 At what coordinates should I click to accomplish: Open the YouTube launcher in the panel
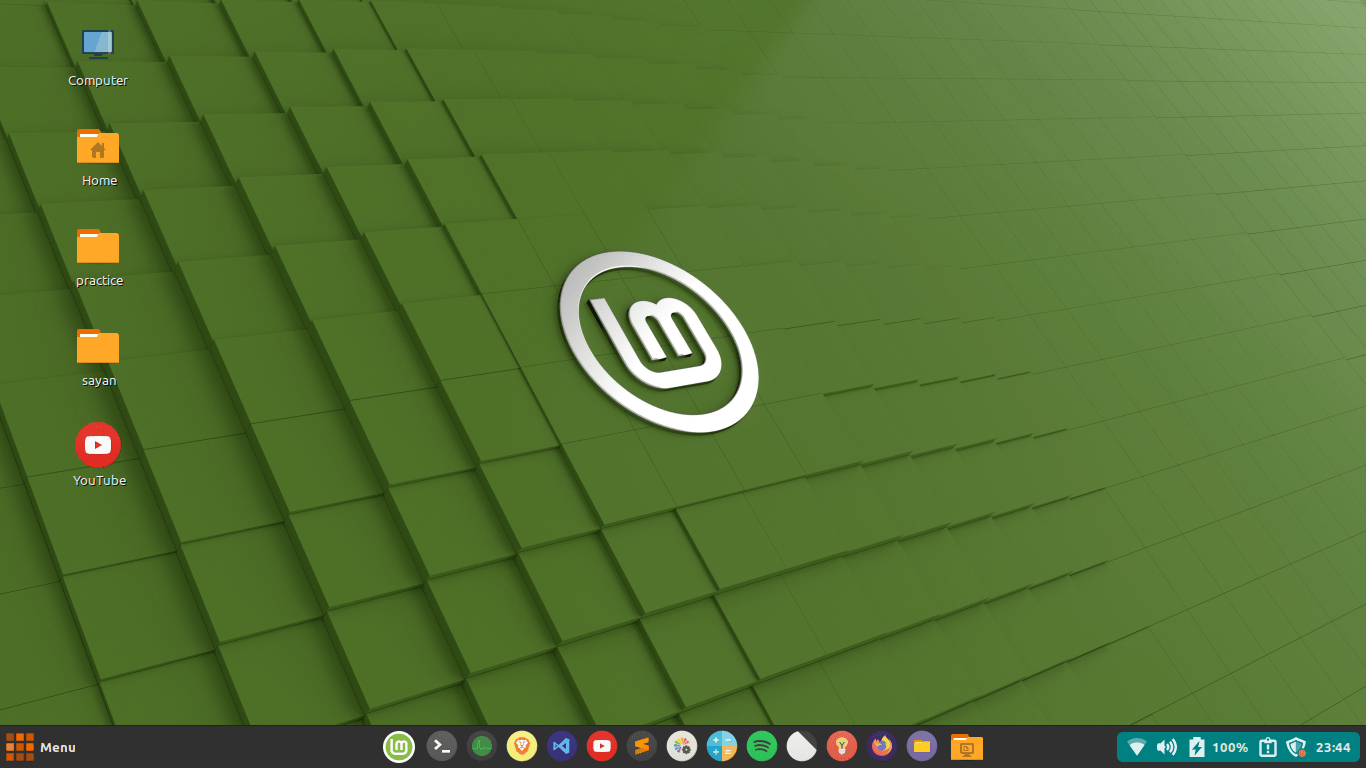tap(602, 746)
